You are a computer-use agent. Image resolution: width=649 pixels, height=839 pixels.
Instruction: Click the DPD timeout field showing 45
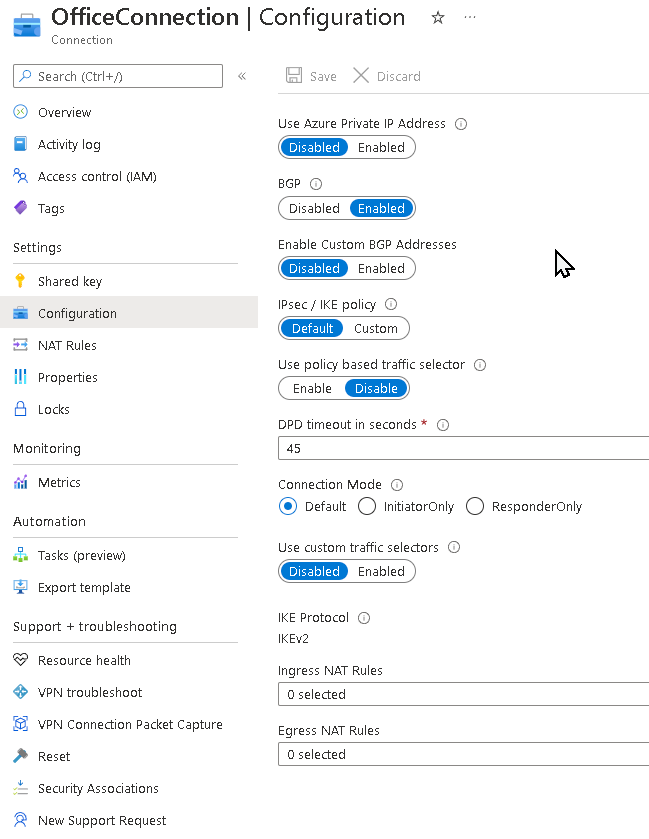(x=463, y=448)
